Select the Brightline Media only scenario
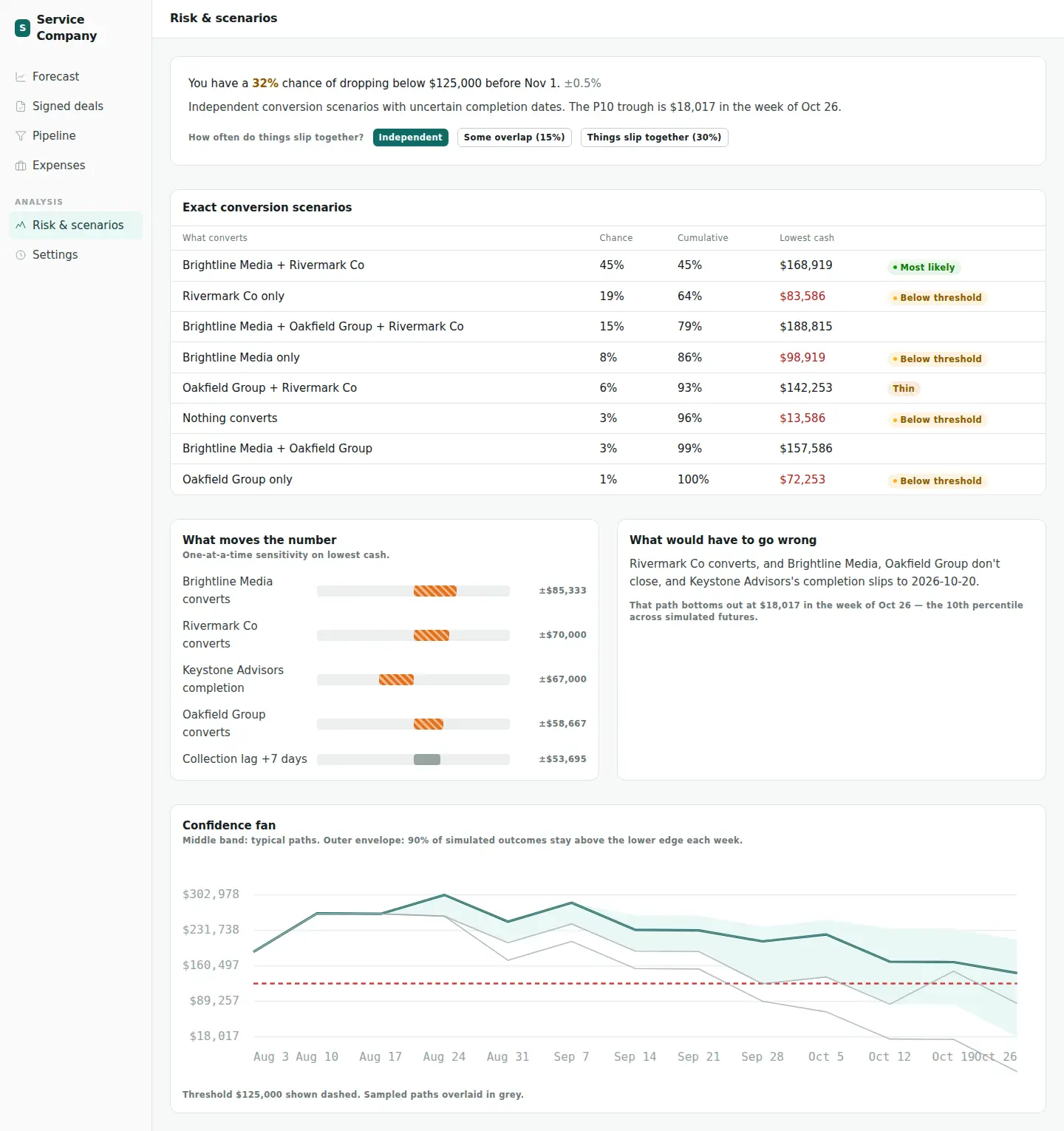 [x=608, y=358]
